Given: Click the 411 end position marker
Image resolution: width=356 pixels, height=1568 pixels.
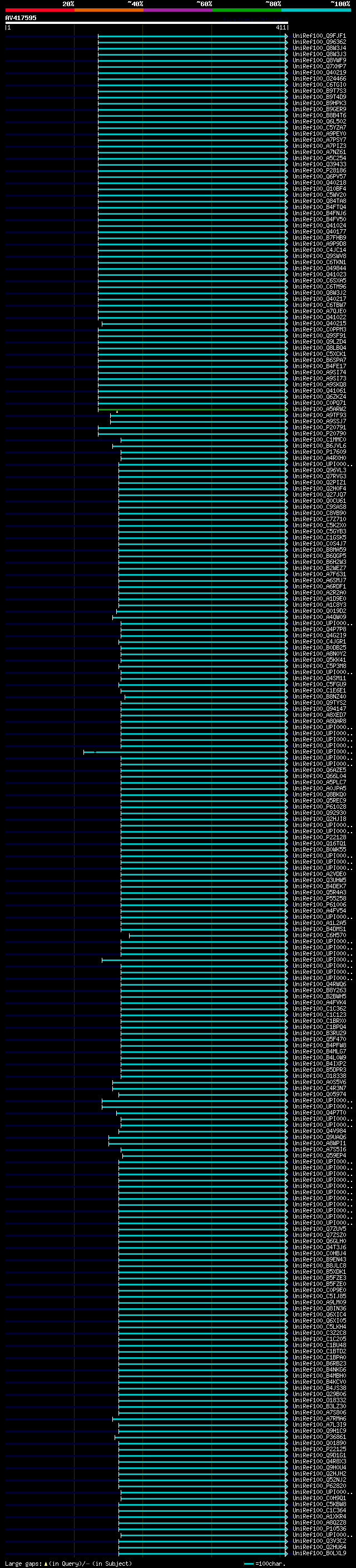Looking at the screenshot, I should (x=280, y=27).
